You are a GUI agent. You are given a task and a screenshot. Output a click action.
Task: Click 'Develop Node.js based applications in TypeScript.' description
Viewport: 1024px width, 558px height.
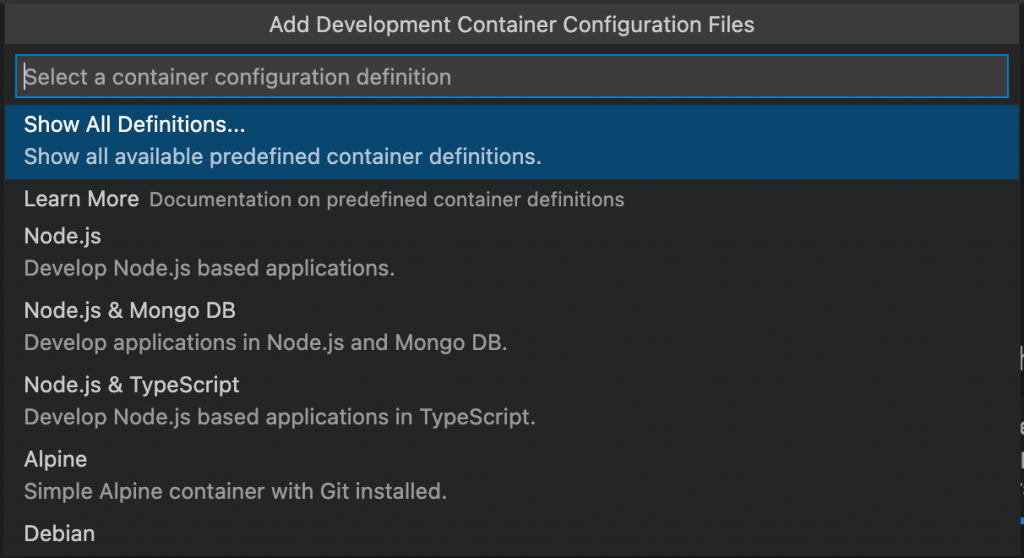point(280,417)
